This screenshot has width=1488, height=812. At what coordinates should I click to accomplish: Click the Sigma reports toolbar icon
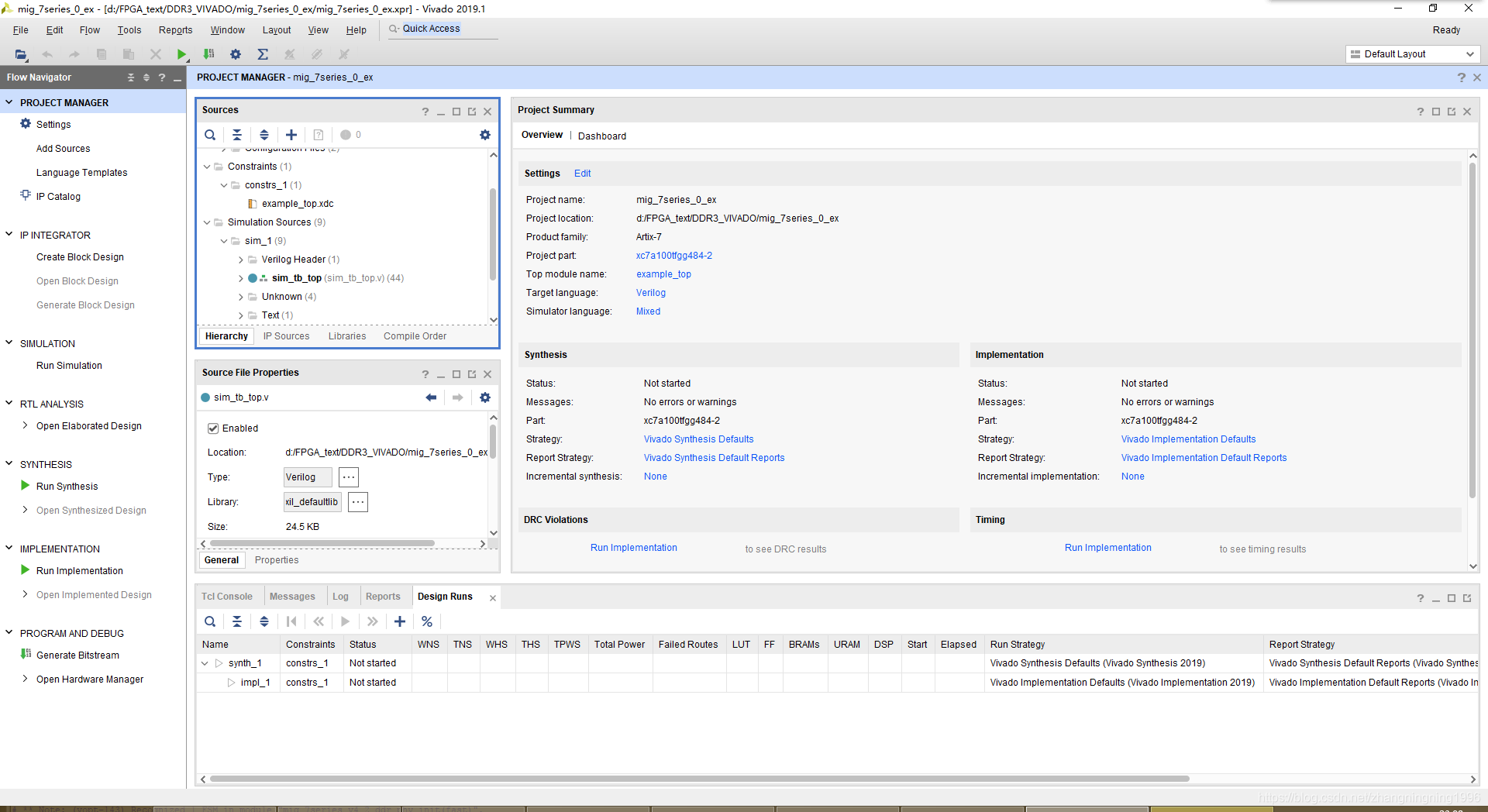[x=263, y=54]
